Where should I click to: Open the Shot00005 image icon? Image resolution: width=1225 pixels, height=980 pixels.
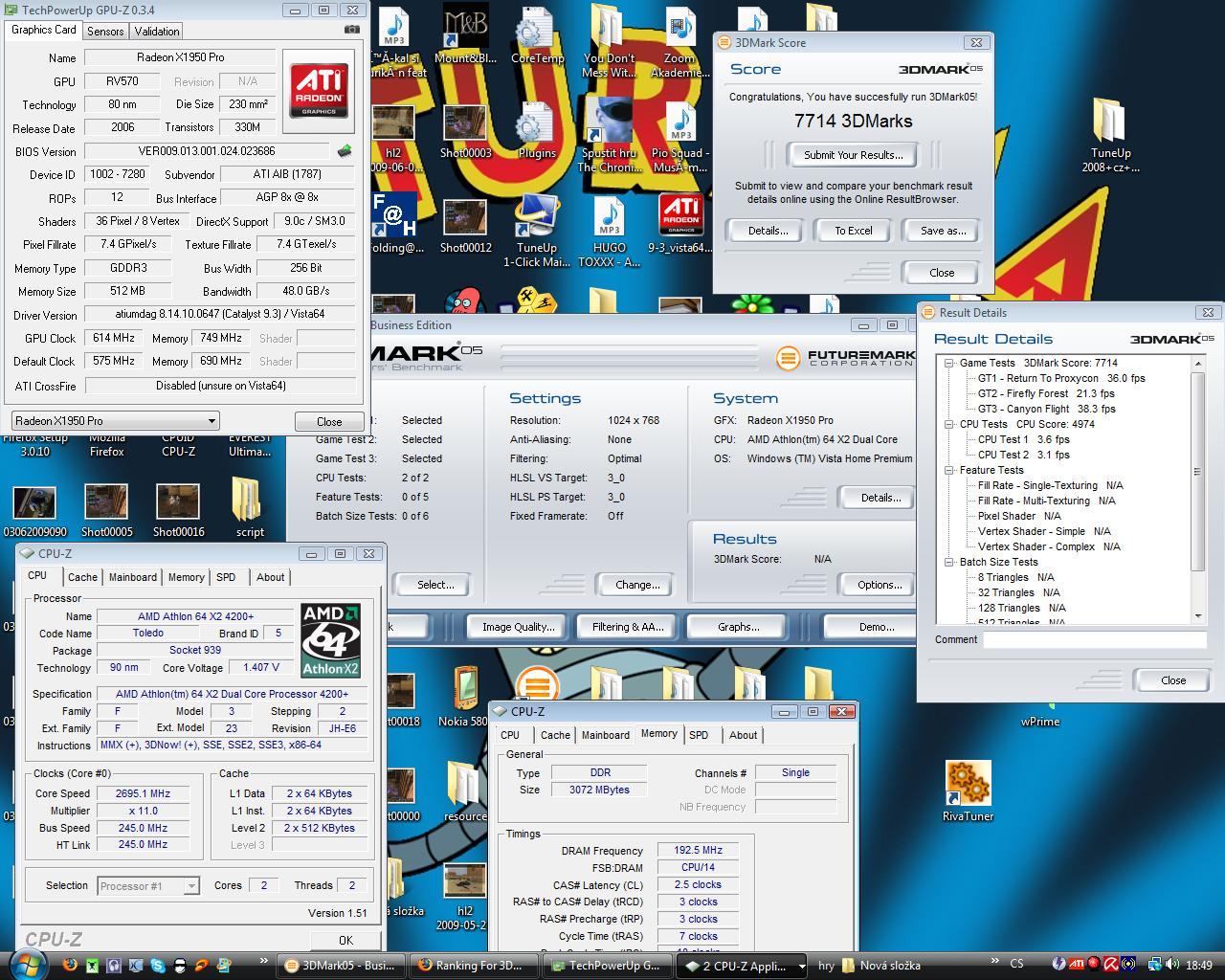pos(106,510)
